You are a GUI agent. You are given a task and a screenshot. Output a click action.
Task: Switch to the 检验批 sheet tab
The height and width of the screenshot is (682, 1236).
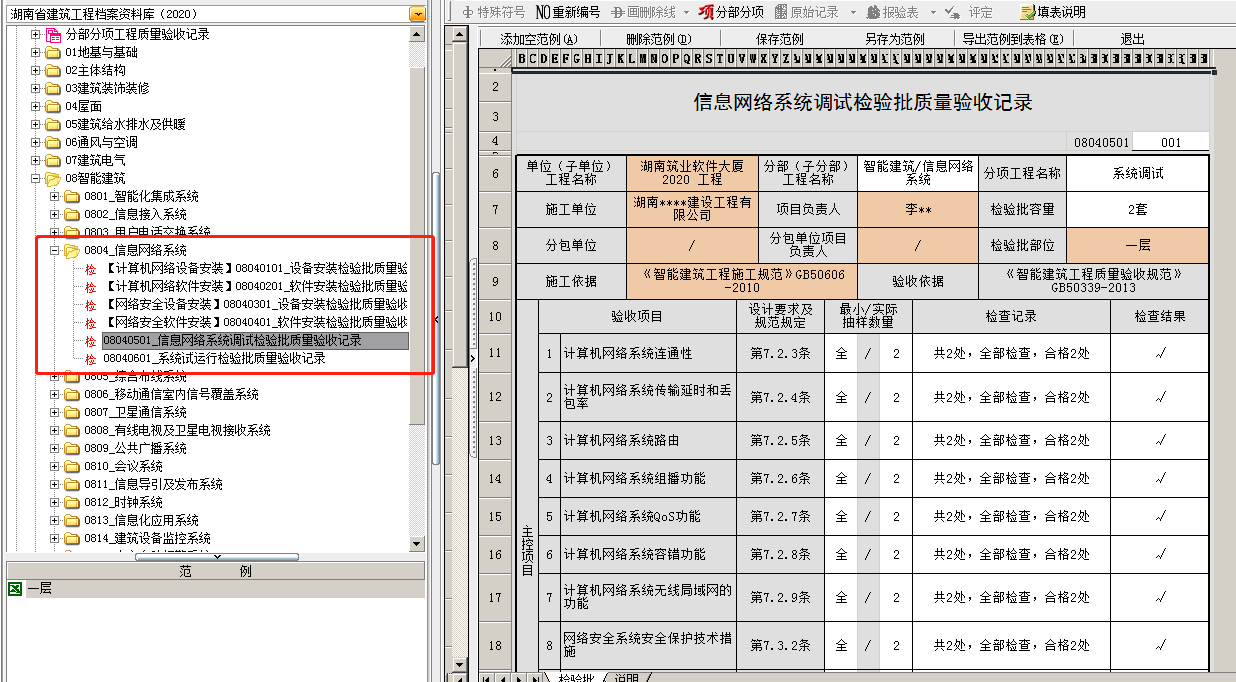[575, 678]
